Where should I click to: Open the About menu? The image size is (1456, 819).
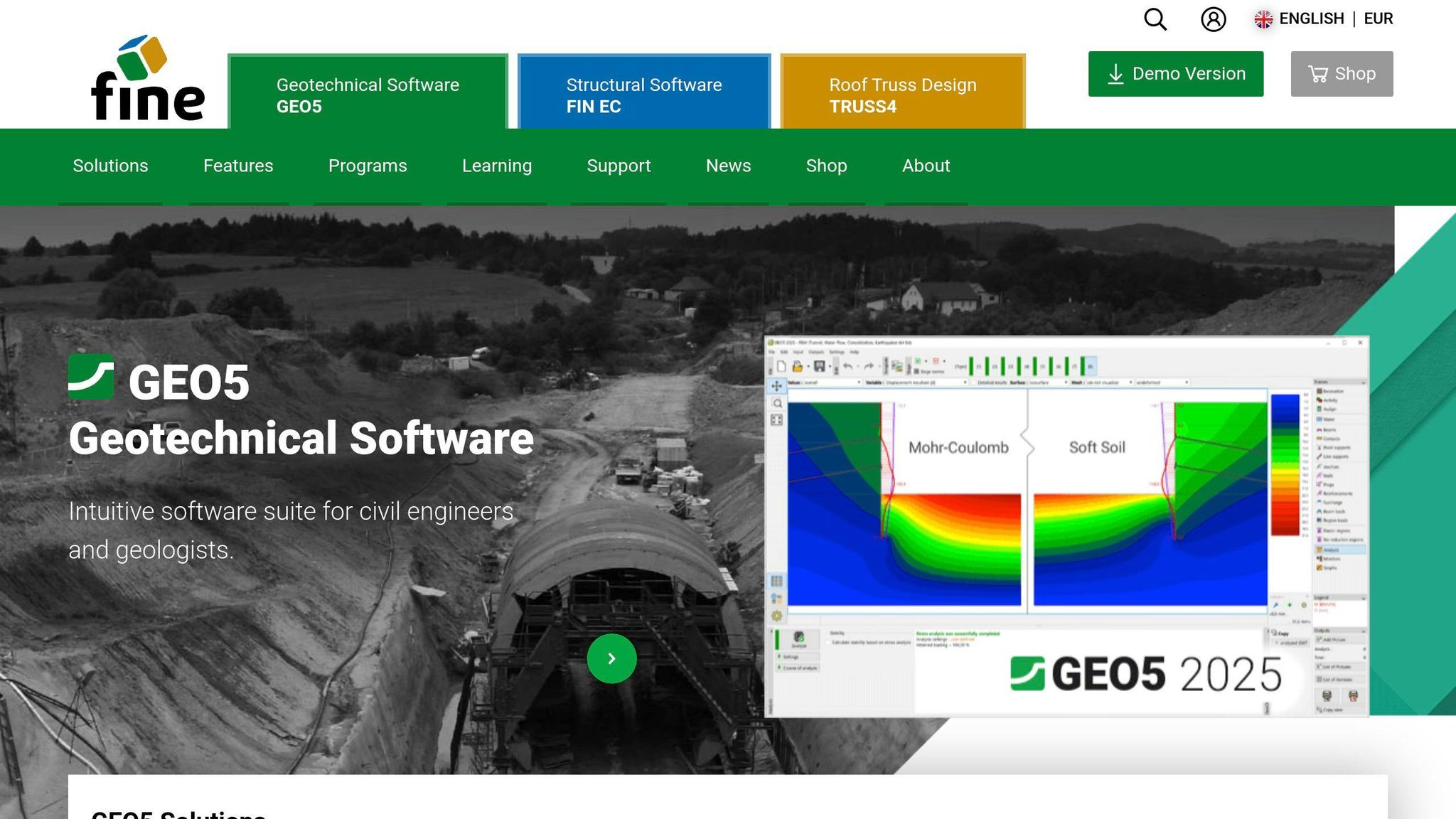(926, 166)
